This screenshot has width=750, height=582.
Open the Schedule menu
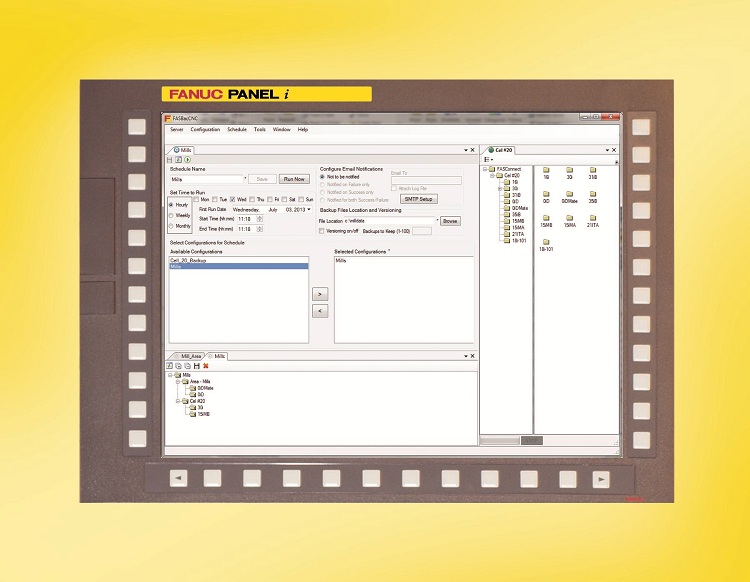(237, 130)
